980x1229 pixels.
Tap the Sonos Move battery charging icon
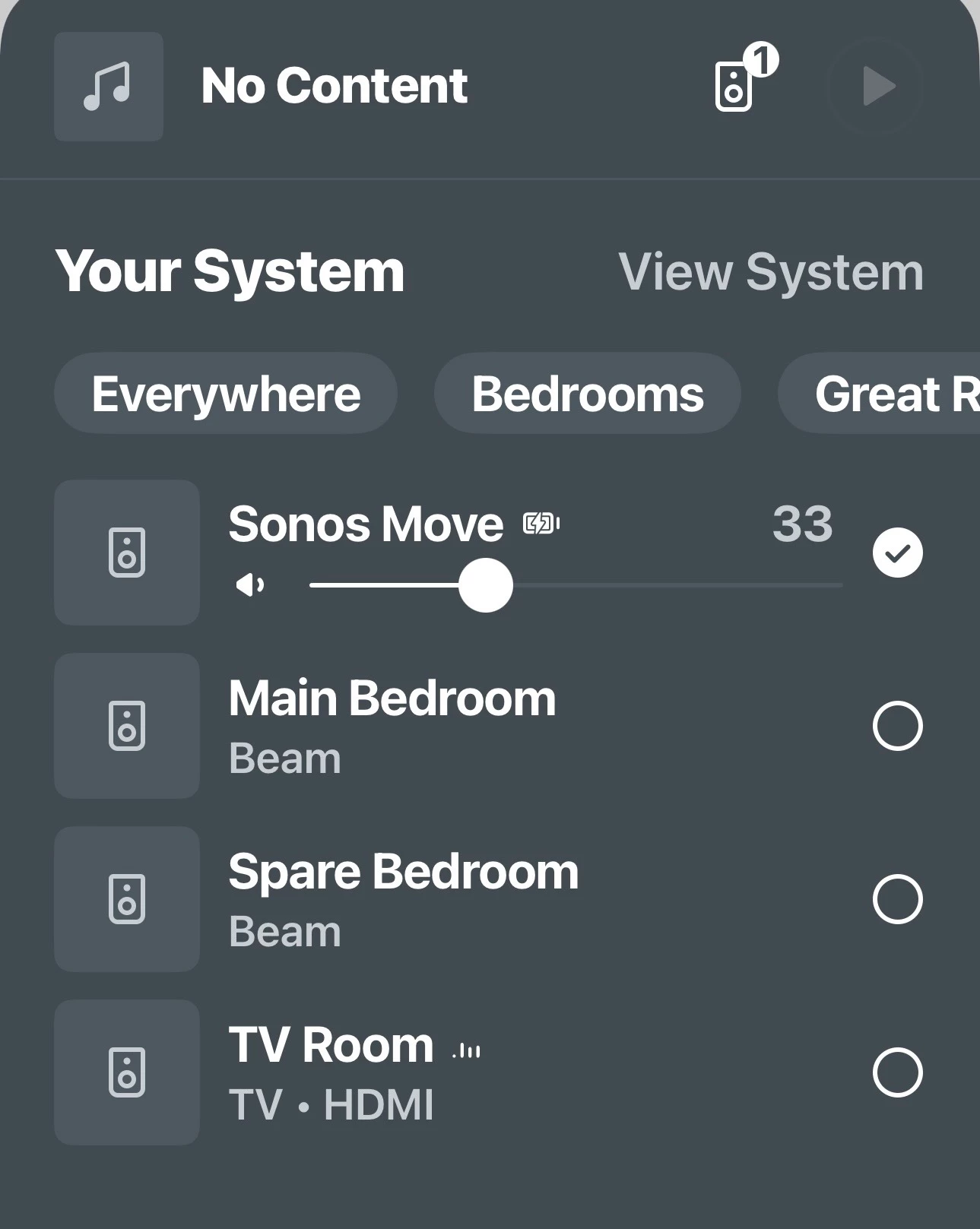click(x=541, y=524)
